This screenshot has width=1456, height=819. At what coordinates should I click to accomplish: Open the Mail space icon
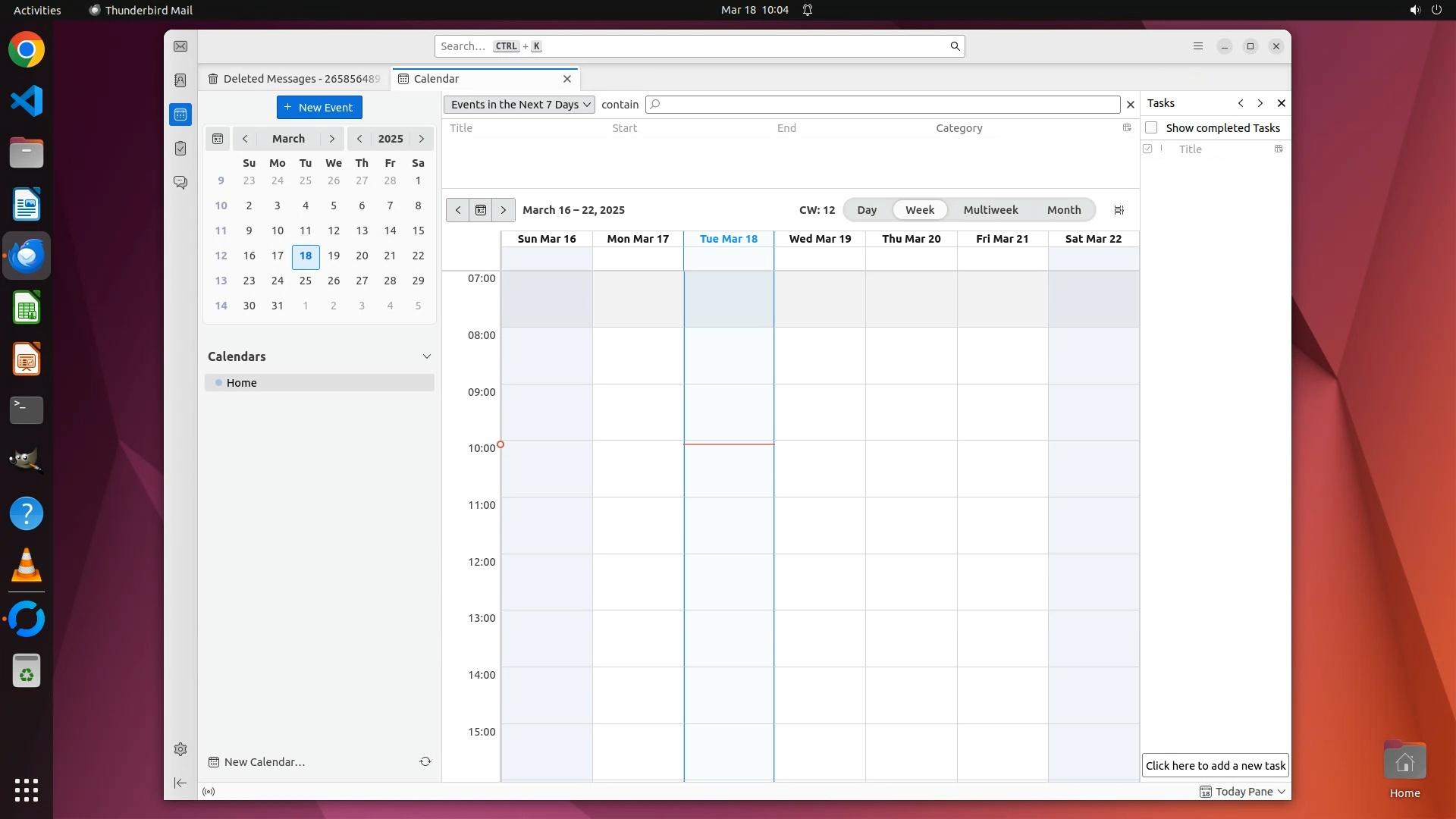coord(180,46)
